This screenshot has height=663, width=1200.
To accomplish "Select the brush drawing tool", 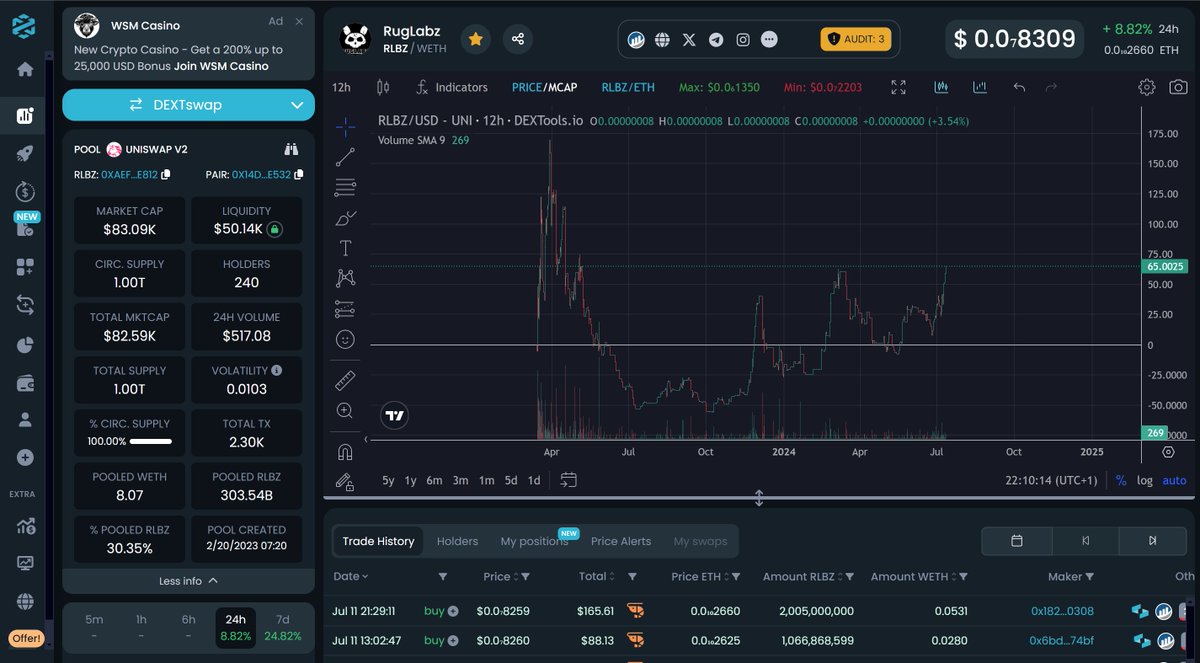I will (x=345, y=217).
